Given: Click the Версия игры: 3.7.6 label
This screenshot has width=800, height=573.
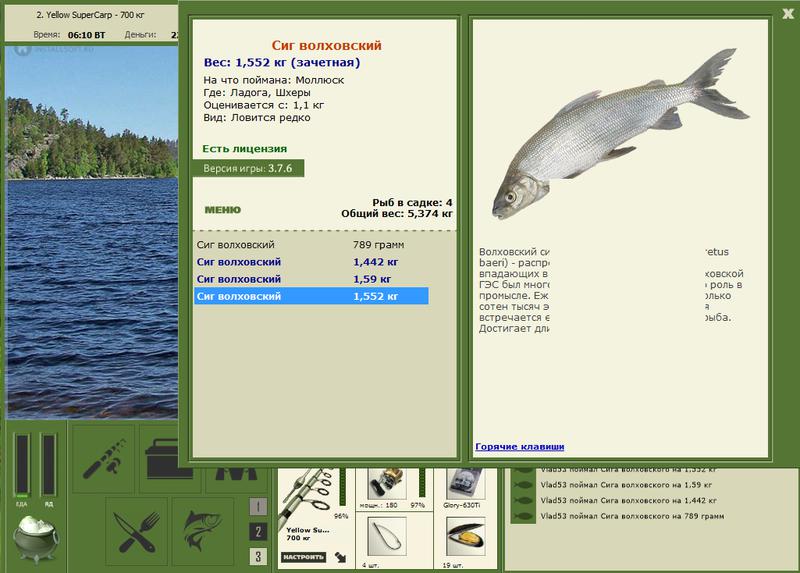Looking at the screenshot, I should click(x=248, y=168).
